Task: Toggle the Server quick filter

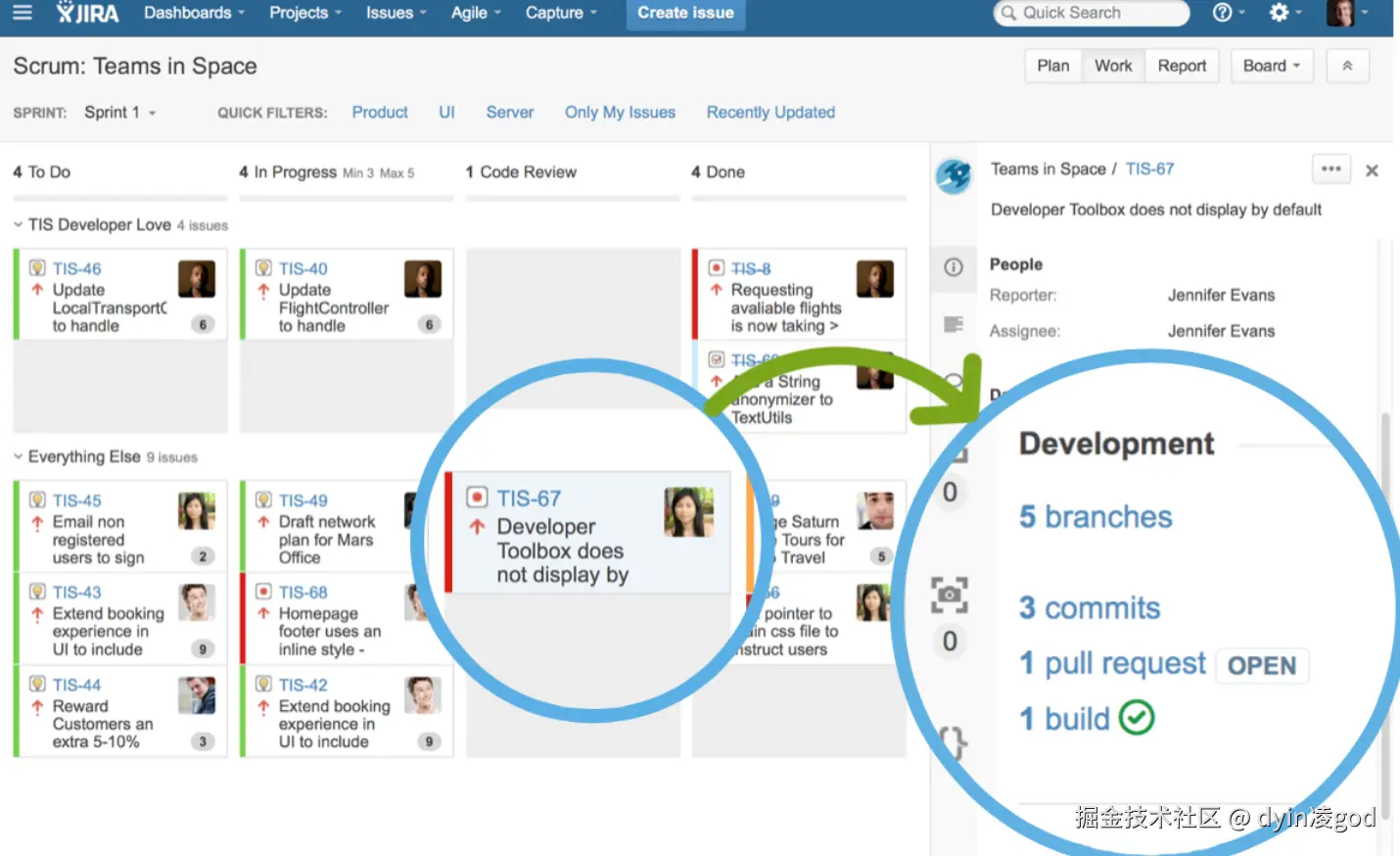Action: 510,113
